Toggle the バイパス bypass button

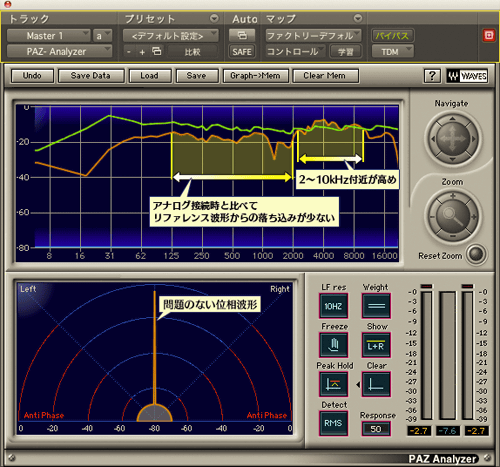point(393,36)
